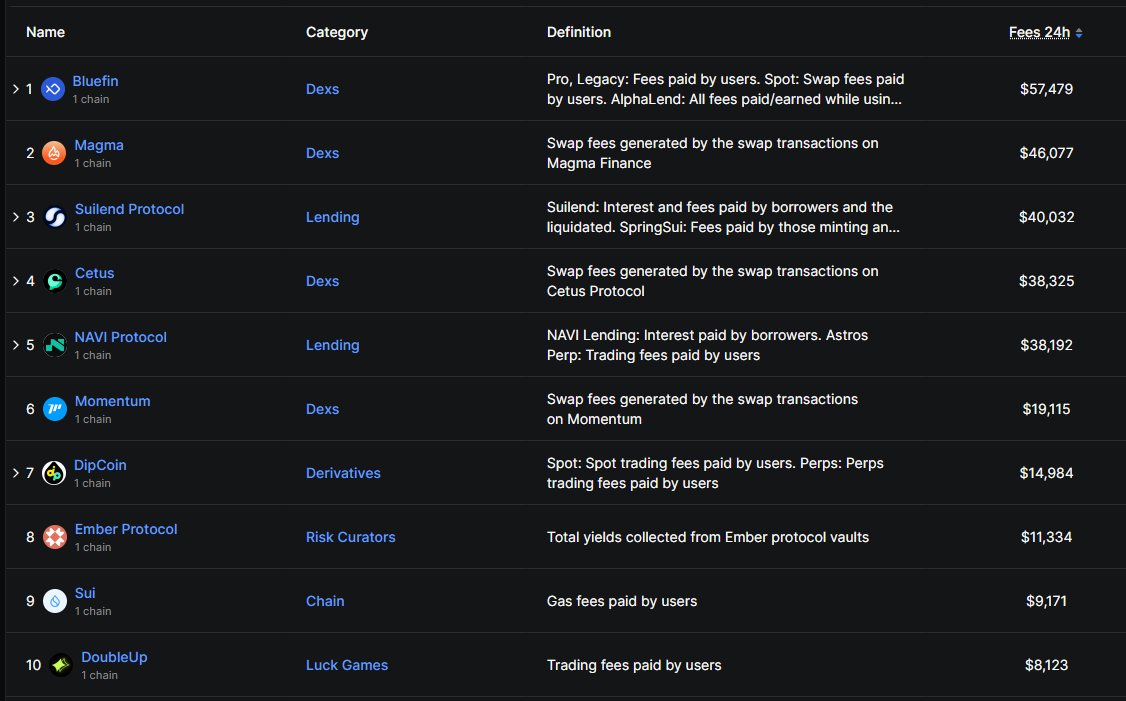Click the $38,325 fee value
Image resolution: width=1126 pixels, height=701 pixels.
1046,281
